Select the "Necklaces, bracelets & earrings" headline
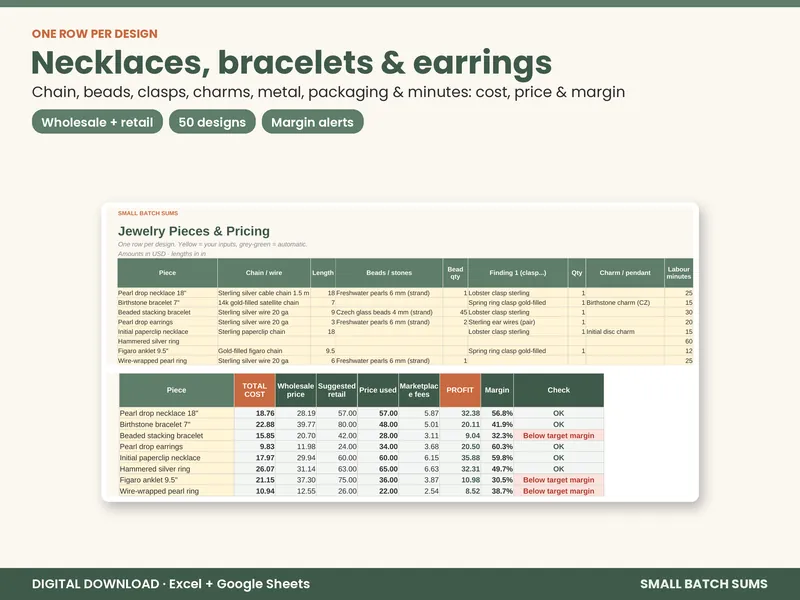The width and height of the screenshot is (800, 600). 291,62
